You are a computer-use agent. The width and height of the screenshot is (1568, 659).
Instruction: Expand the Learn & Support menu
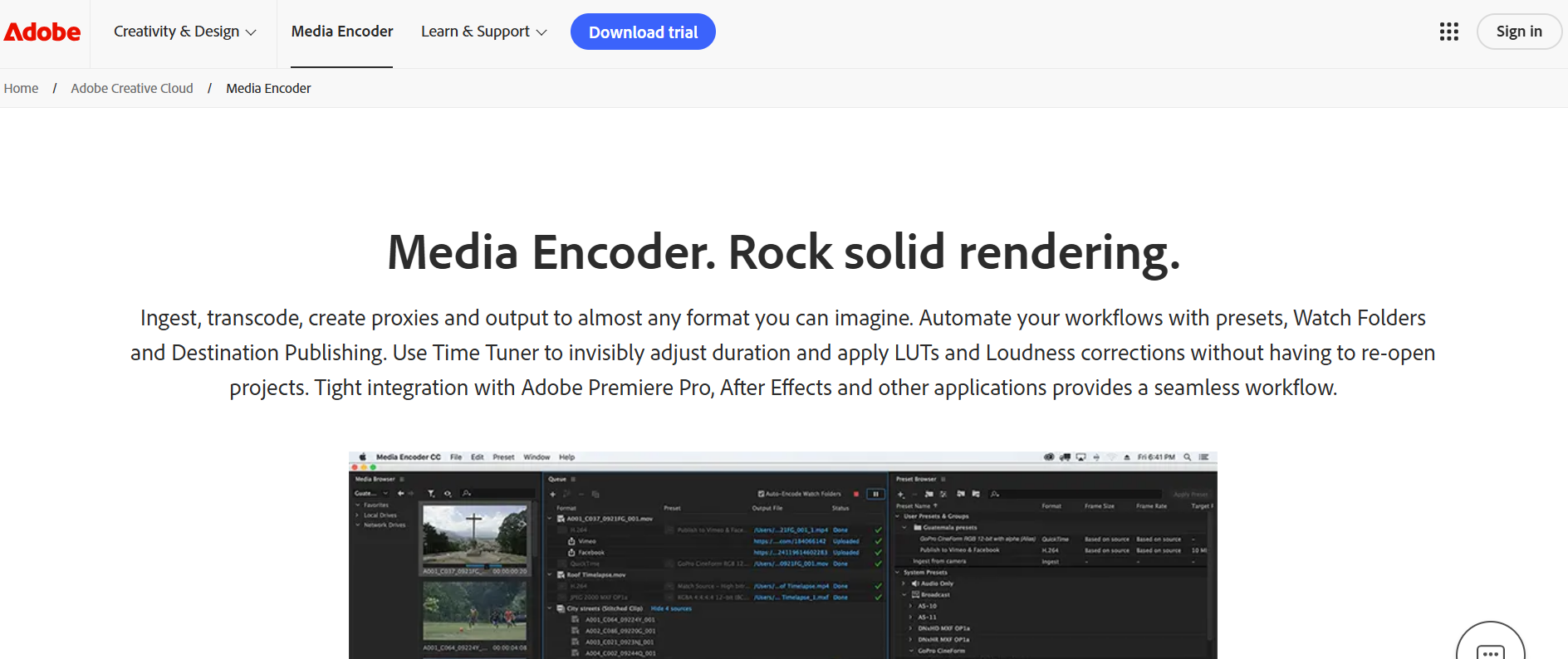[x=483, y=32]
